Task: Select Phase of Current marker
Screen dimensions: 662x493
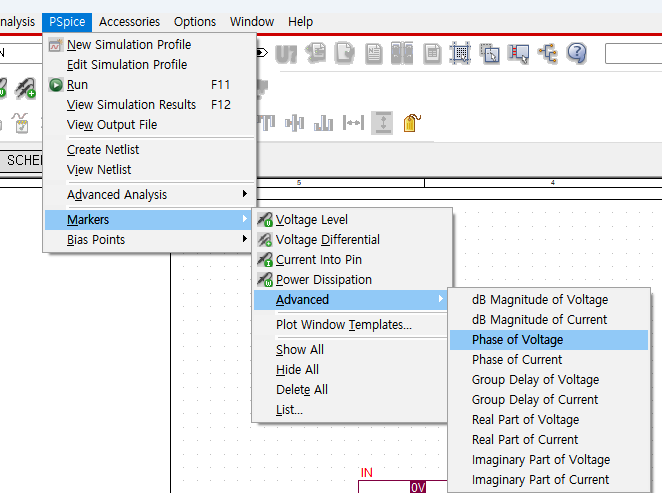Action: pos(549,360)
